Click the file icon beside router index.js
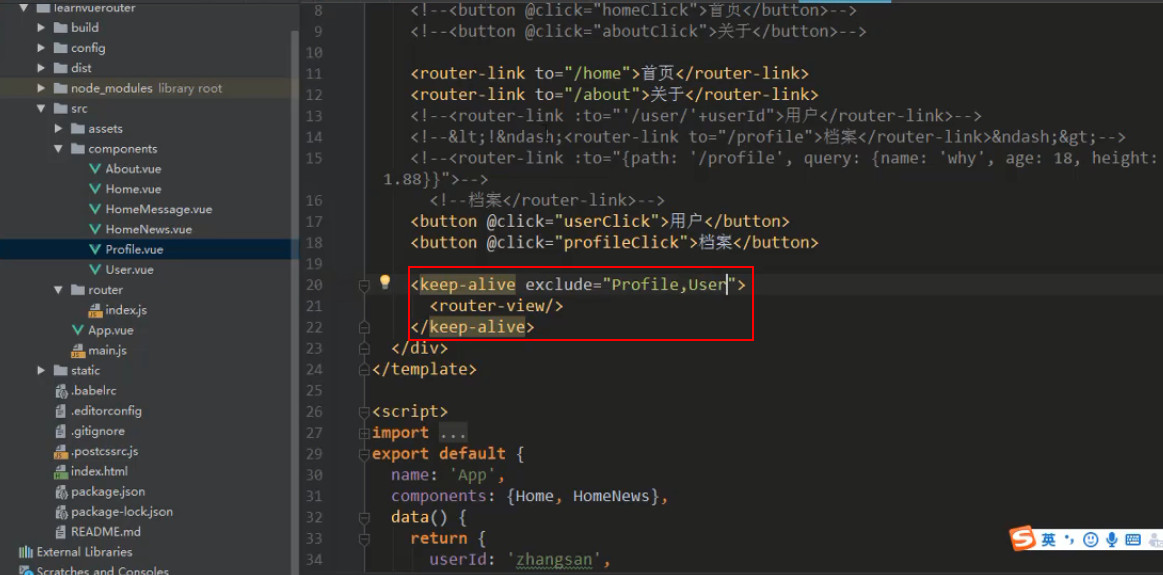The image size is (1163, 575). point(94,310)
